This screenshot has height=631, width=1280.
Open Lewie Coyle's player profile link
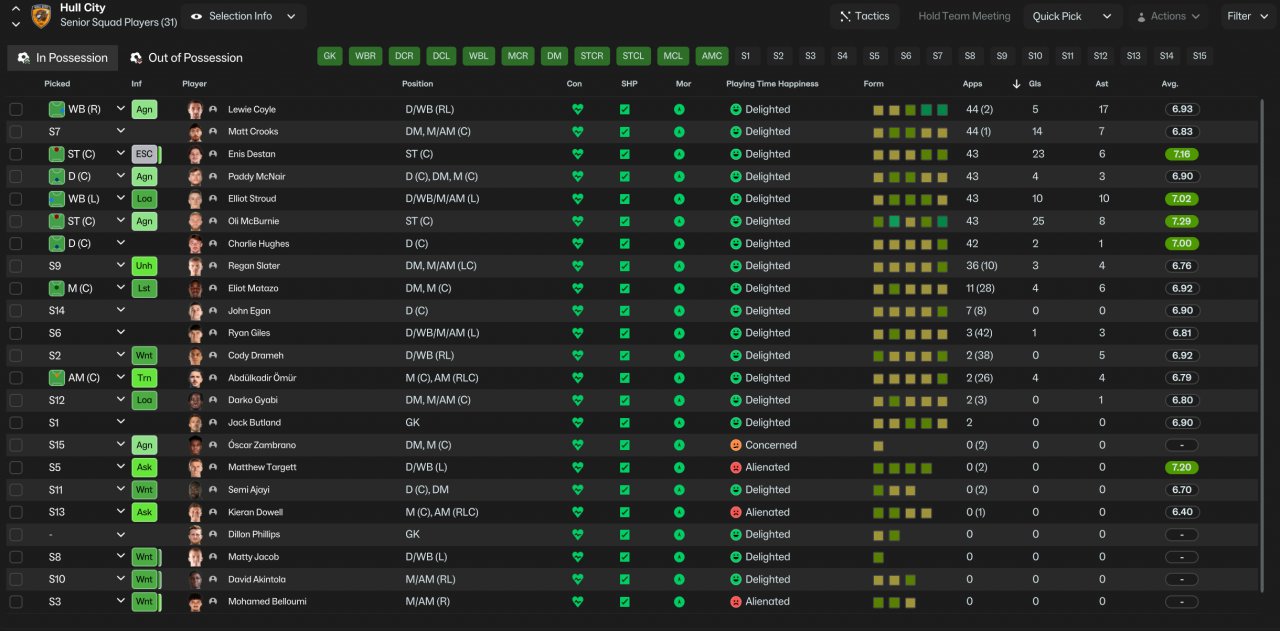(x=252, y=109)
